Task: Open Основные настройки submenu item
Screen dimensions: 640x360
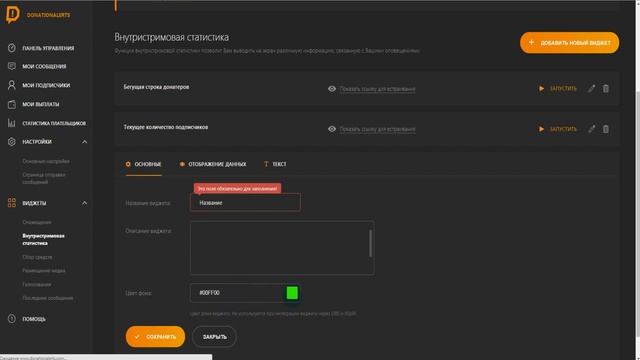Action: pos(46,161)
